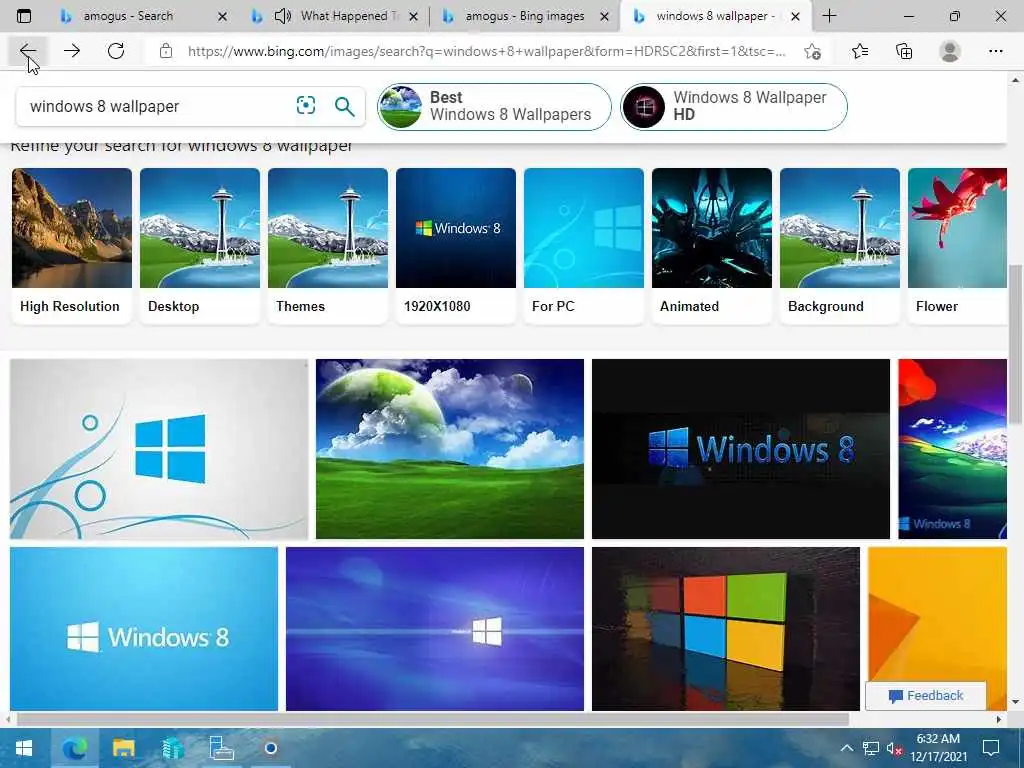This screenshot has height=768, width=1024.
Task: Refine search by 'High Resolution'
Action: (x=72, y=246)
